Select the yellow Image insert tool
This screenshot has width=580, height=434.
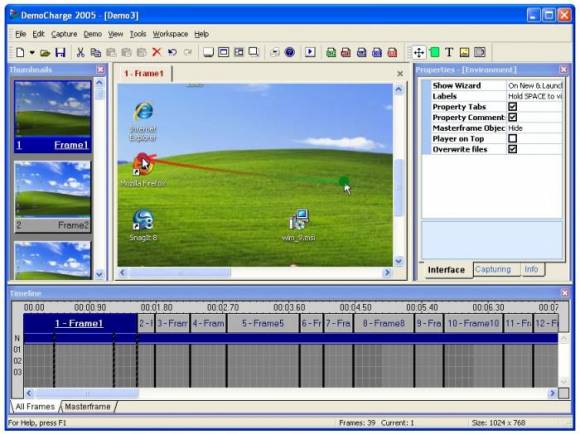tap(464, 53)
